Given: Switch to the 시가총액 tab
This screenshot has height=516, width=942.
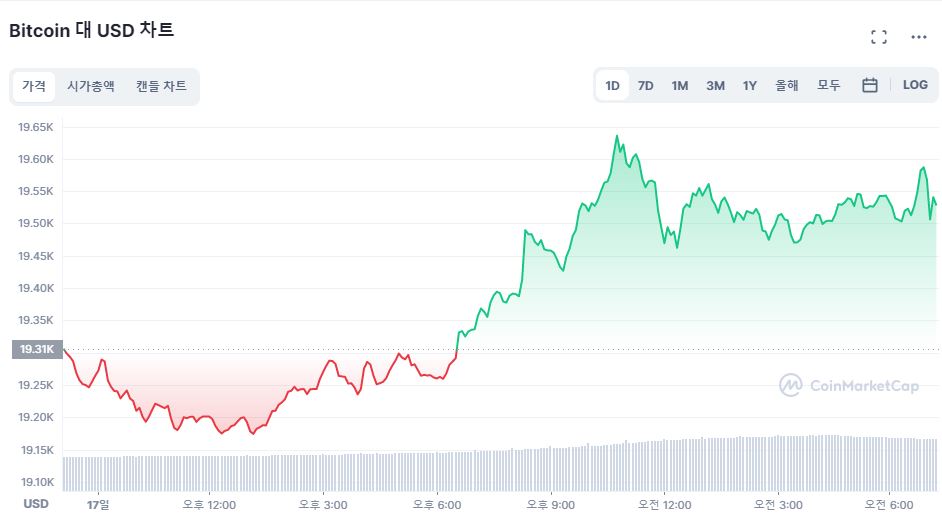Looking at the screenshot, I should 91,86.
